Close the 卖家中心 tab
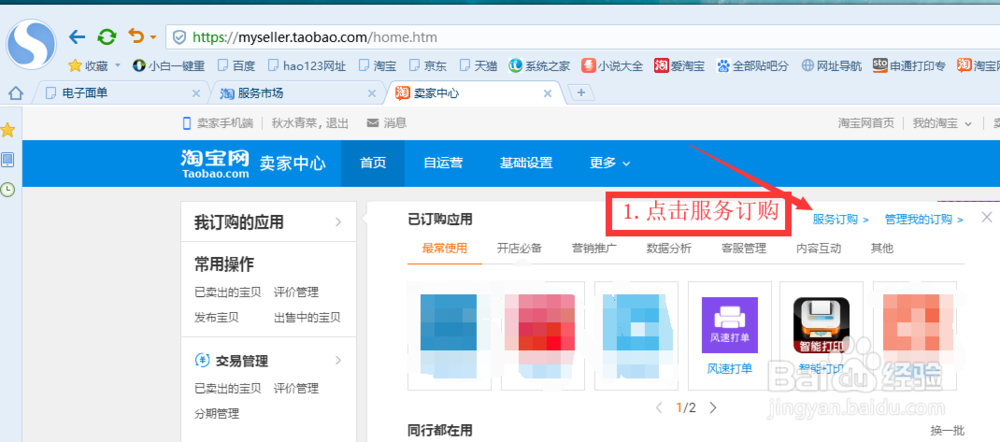Image resolution: width=1000 pixels, height=442 pixels. point(547,94)
